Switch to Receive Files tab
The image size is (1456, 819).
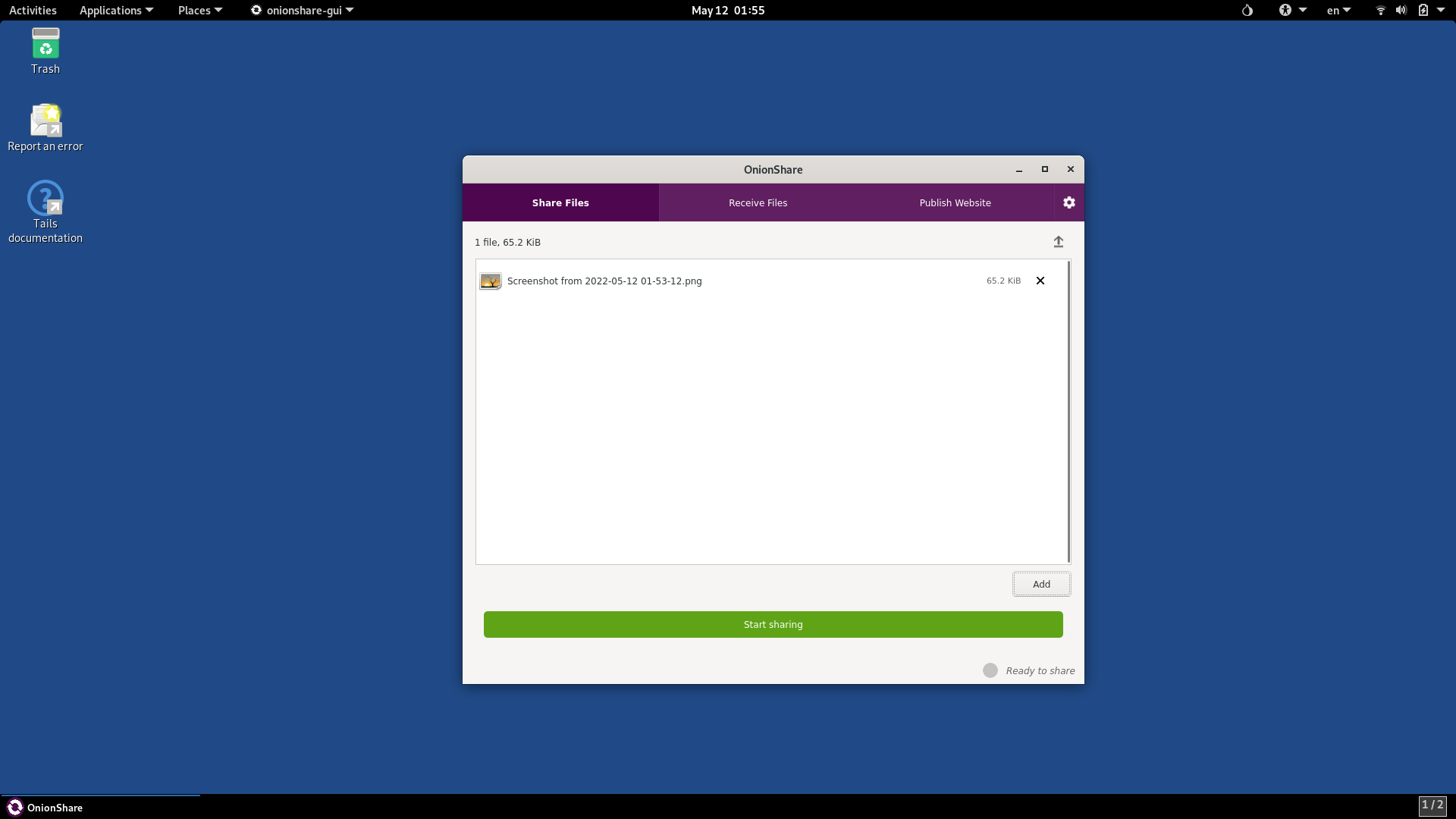pyautogui.click(x=758, y=202)
